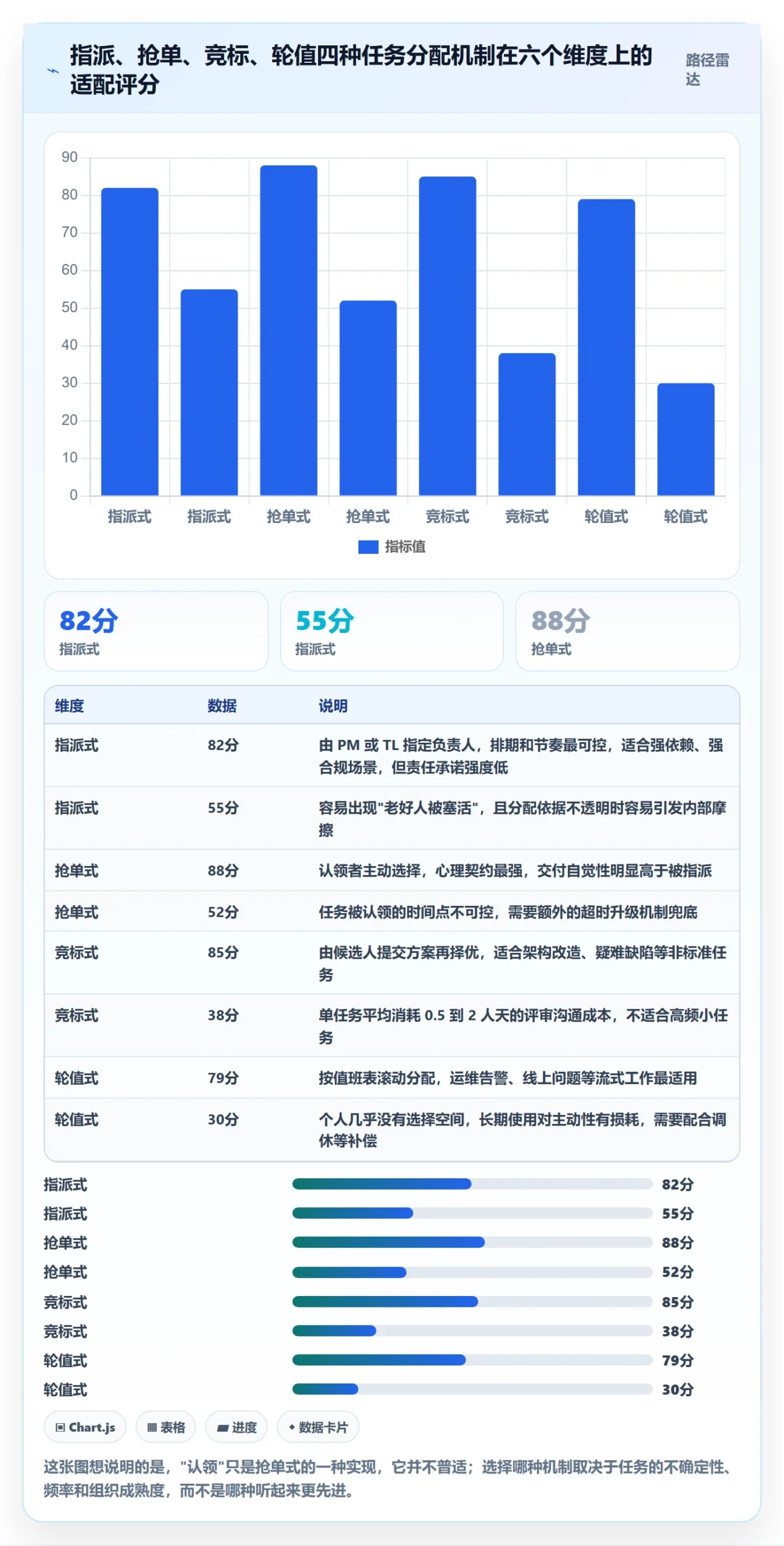Viewport: 784px width, 1546px height.
Task: Click the description starting 由 PM 或 TL
Action: tap(521, 755)
